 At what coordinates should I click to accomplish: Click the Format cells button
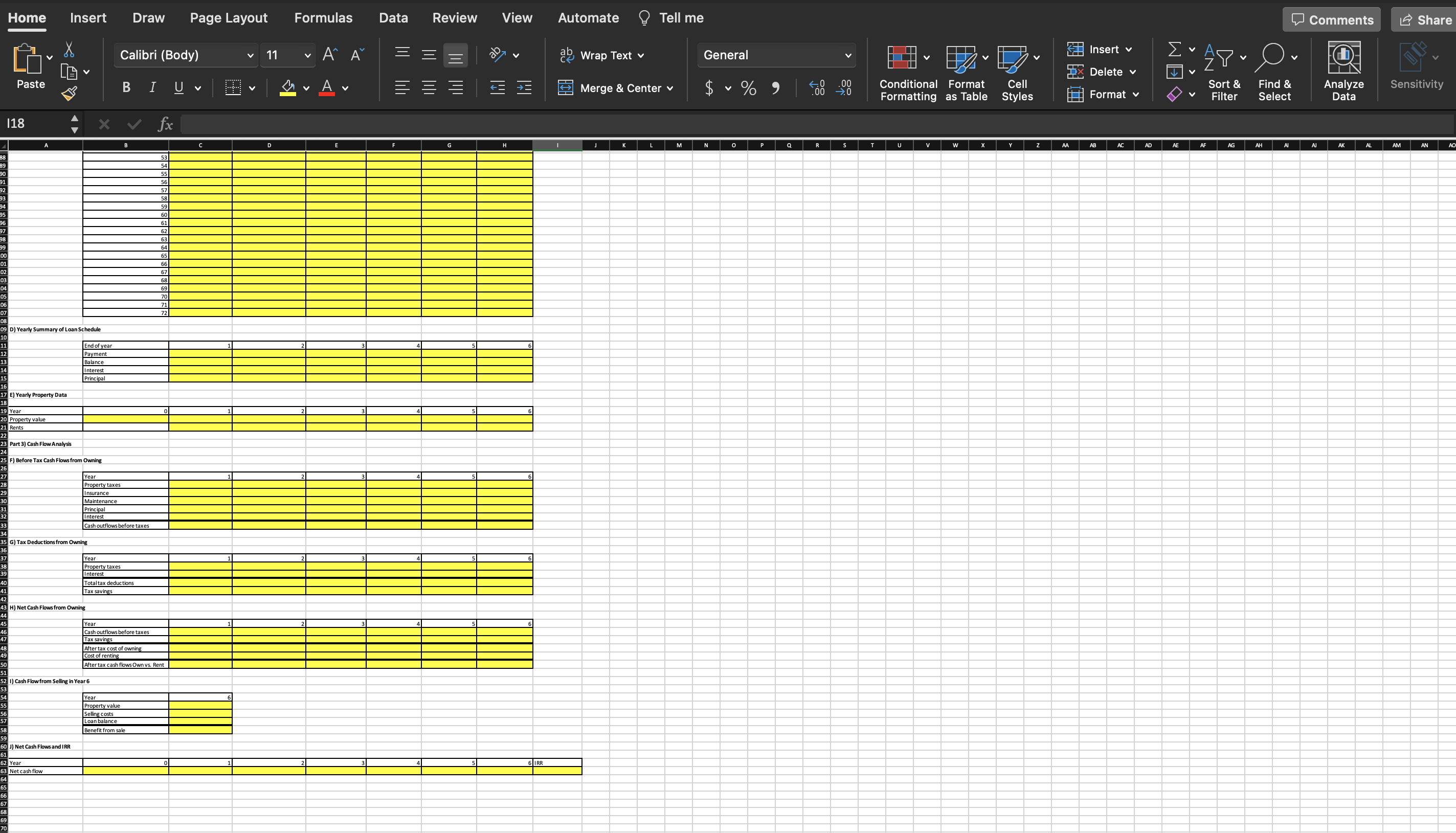coord(1103,95)
